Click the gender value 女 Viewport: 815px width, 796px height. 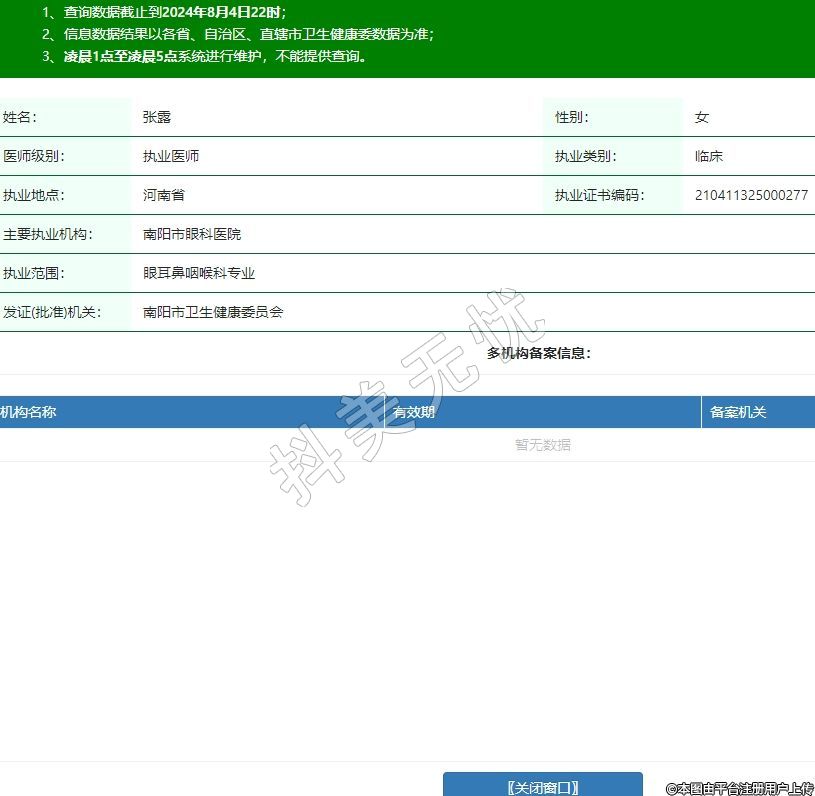pos(702,117)
